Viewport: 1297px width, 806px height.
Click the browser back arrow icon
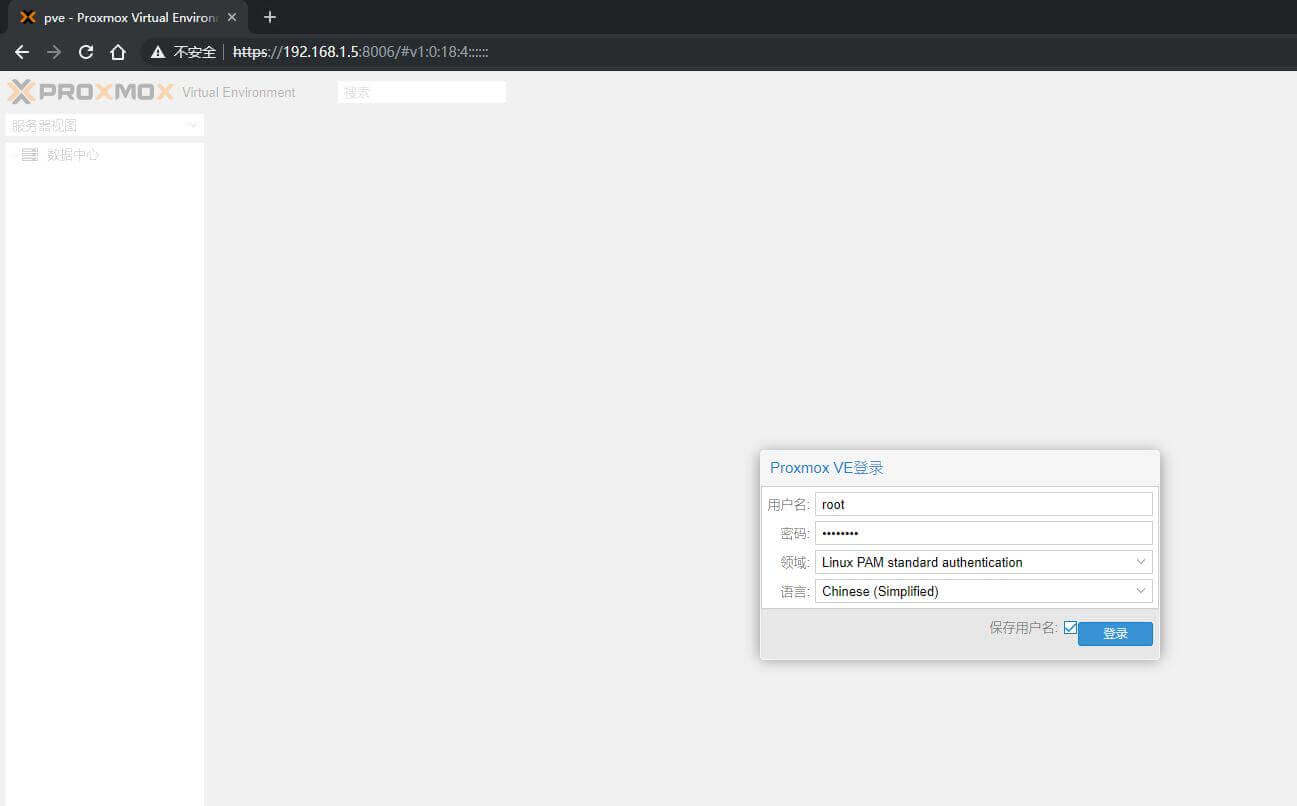coord(22,52)
